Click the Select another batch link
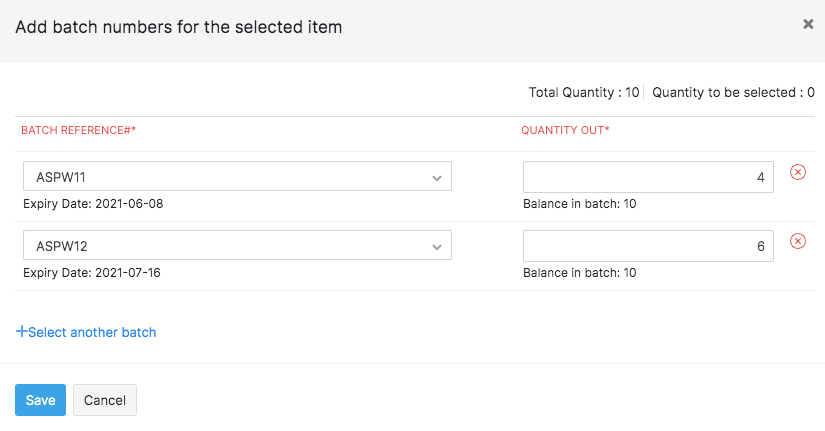825x431 pixels. coord(92,332)
